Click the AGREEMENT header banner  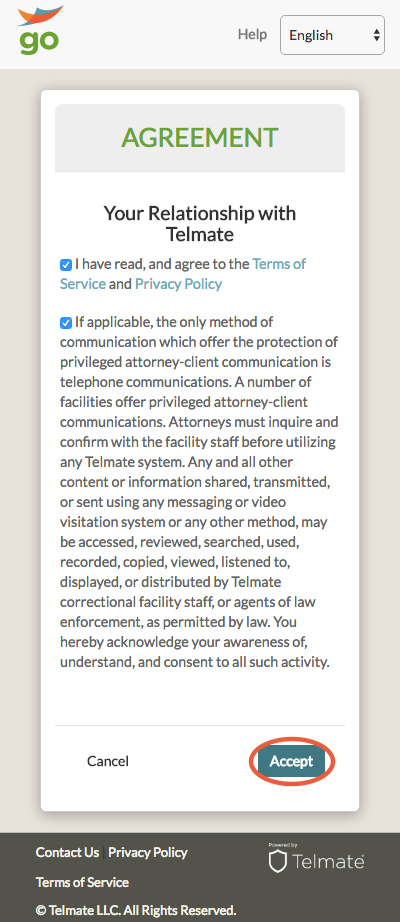point(200,138)
